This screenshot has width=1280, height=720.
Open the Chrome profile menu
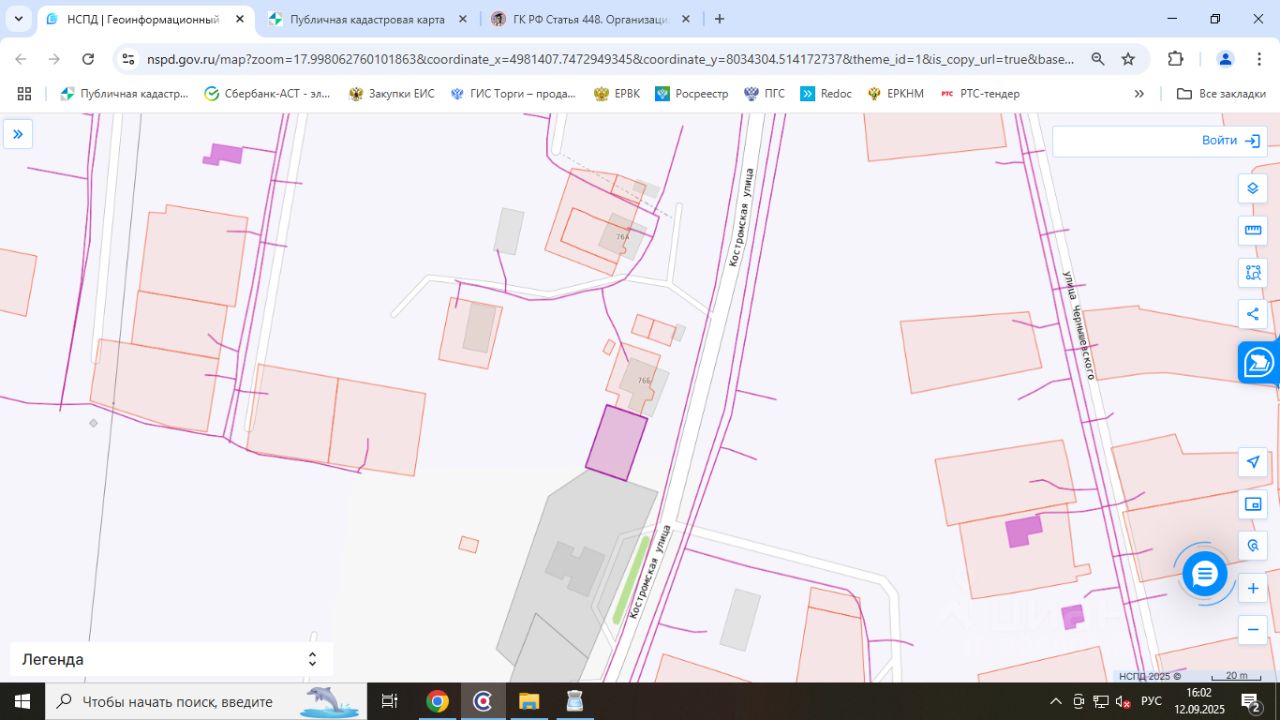[1225, 59]
